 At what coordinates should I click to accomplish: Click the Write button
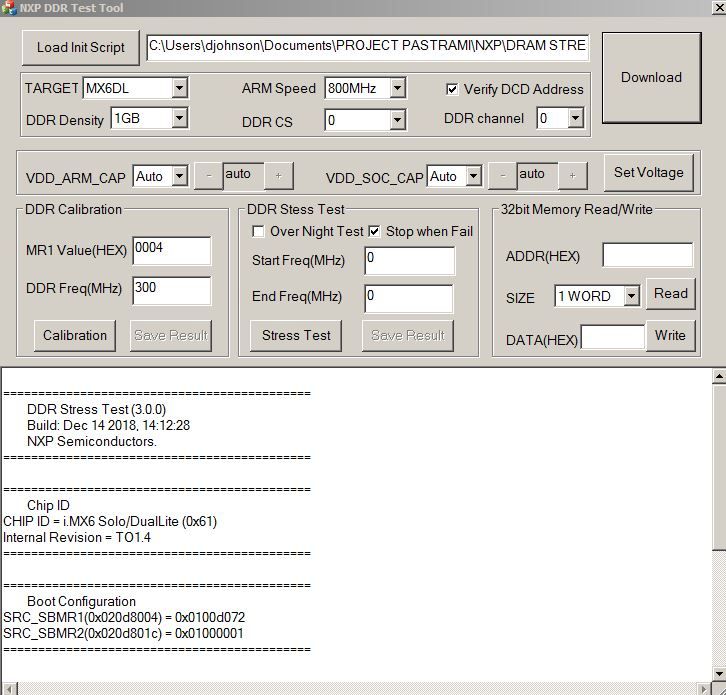tap(670, 335)
